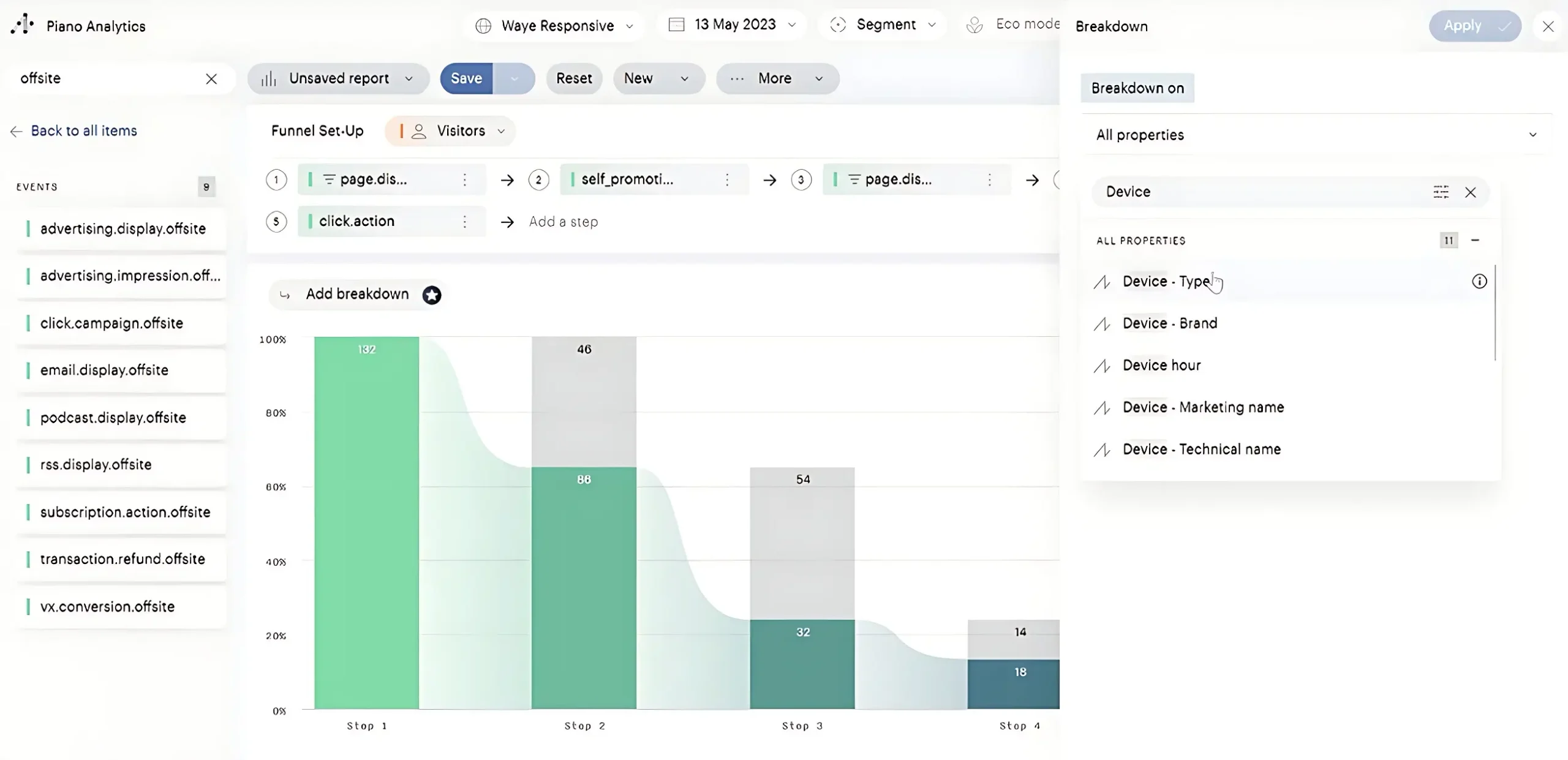Select the rss.display.offsite event
This screenshot has height=760, width=1568.
tap(96, 465)
